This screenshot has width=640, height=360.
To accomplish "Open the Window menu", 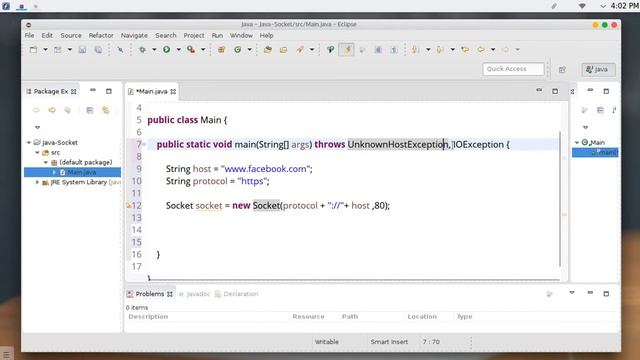I will click(241, 36).
